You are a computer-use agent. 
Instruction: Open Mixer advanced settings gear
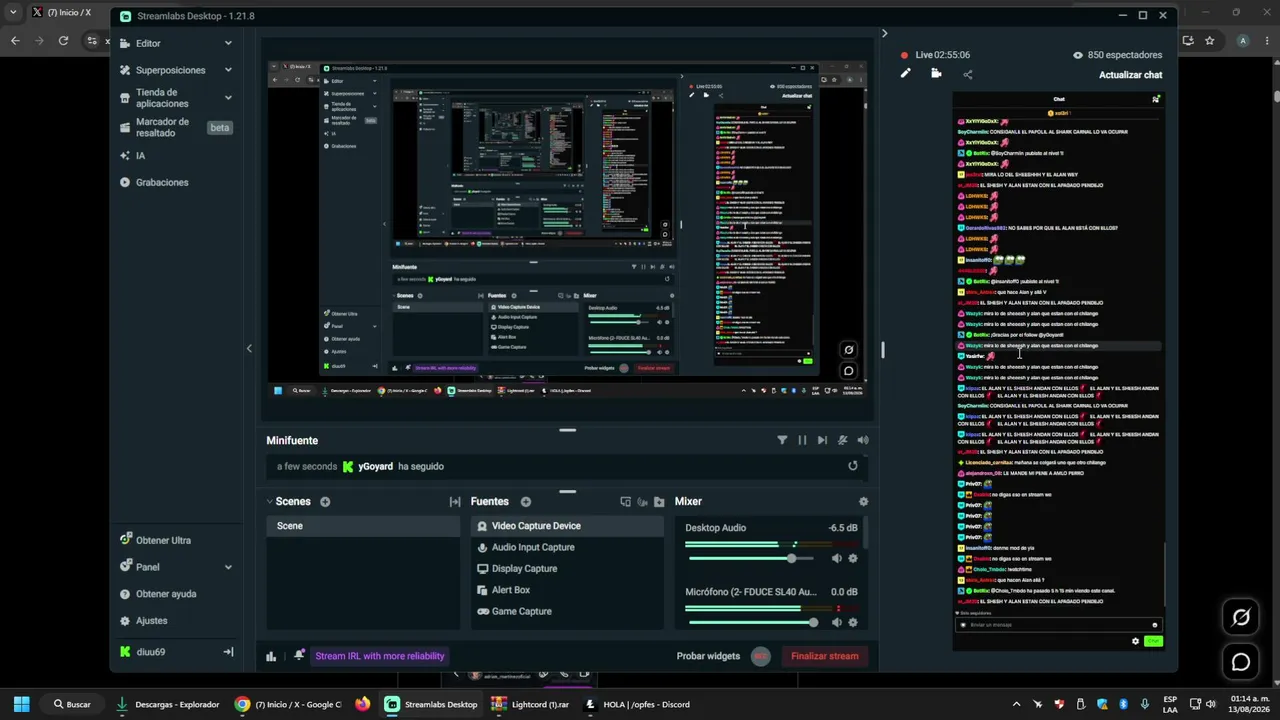[x=864, y=502]
